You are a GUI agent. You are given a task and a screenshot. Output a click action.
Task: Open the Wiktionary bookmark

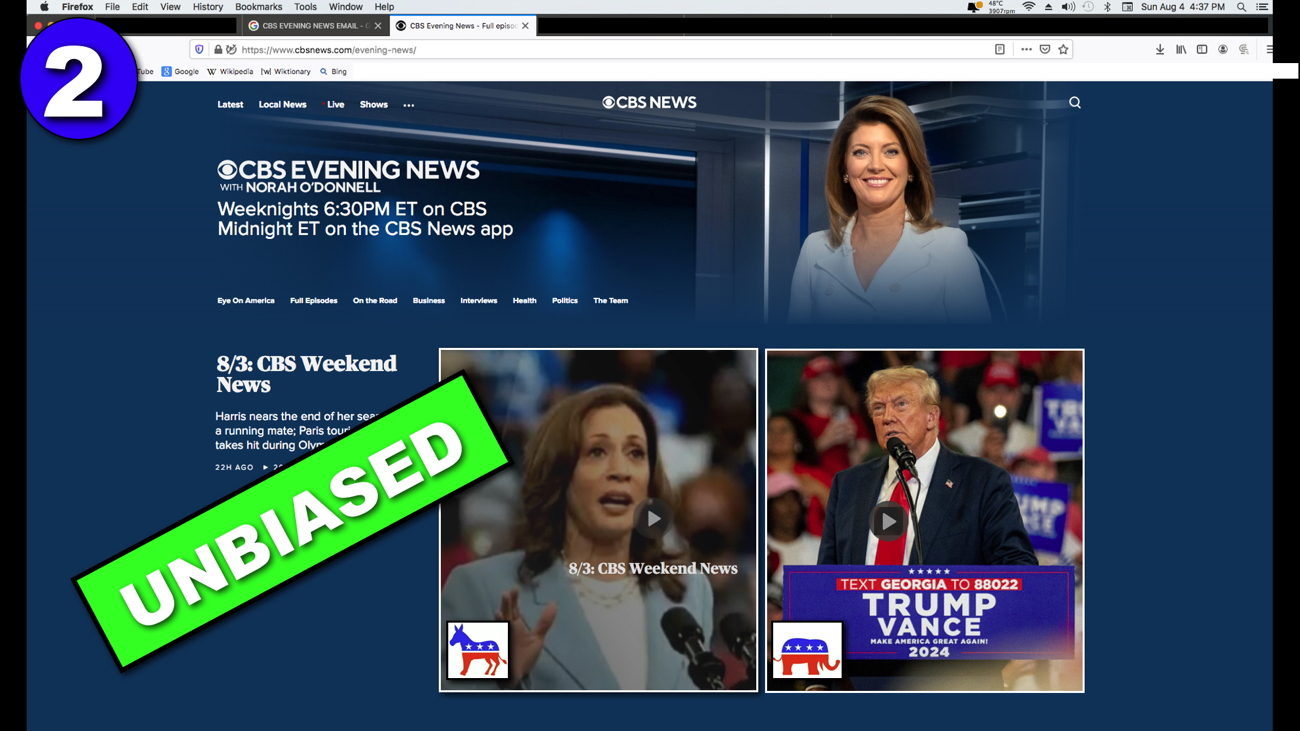coord(286,72)
